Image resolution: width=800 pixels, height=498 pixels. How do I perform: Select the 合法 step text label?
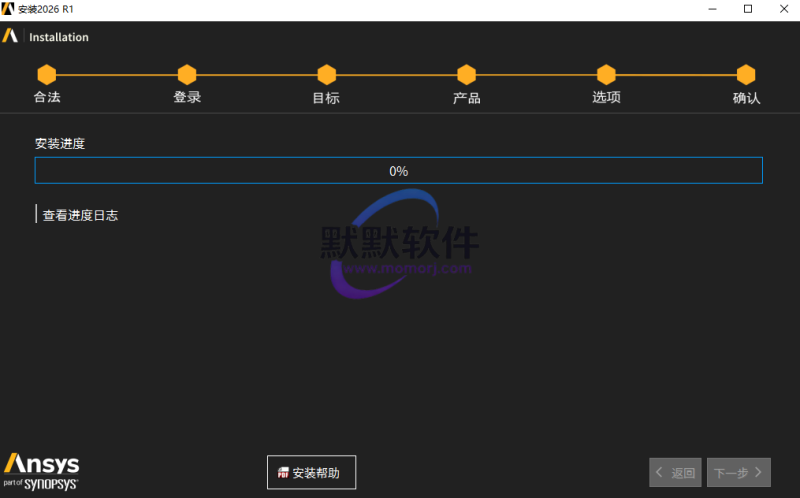[x=47, y=98]
